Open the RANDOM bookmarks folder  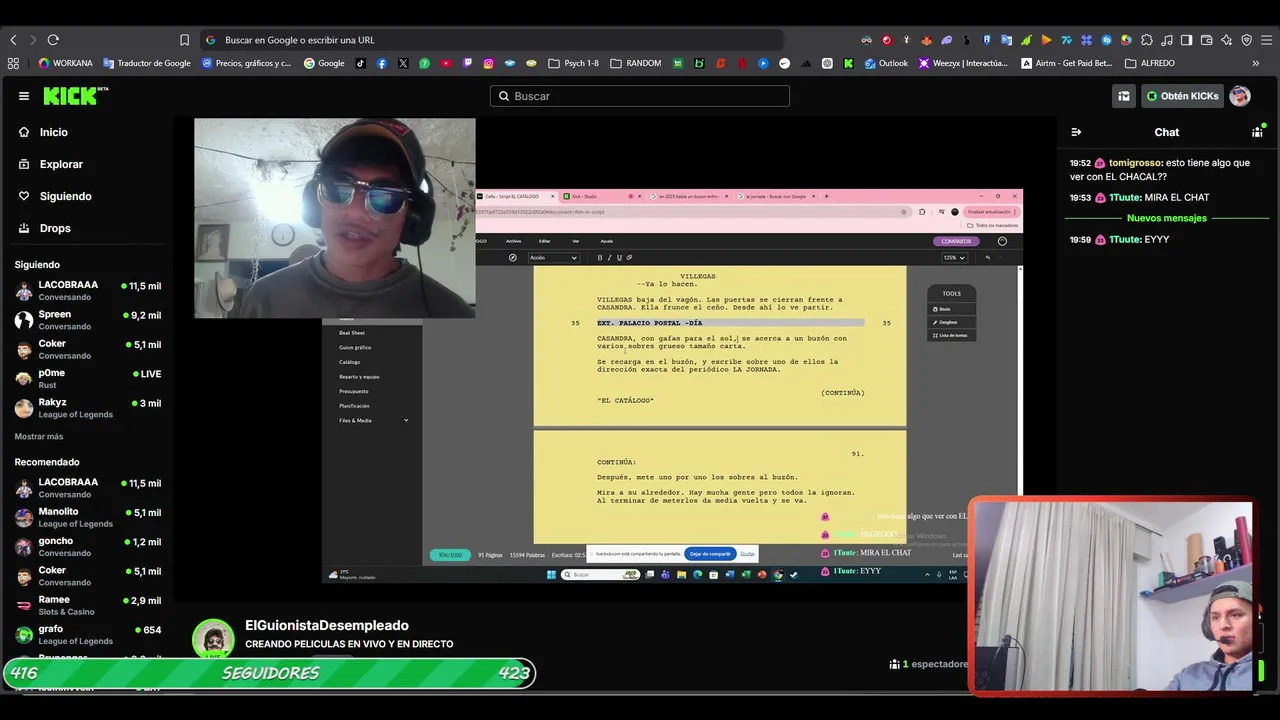[x=635, y=63]
